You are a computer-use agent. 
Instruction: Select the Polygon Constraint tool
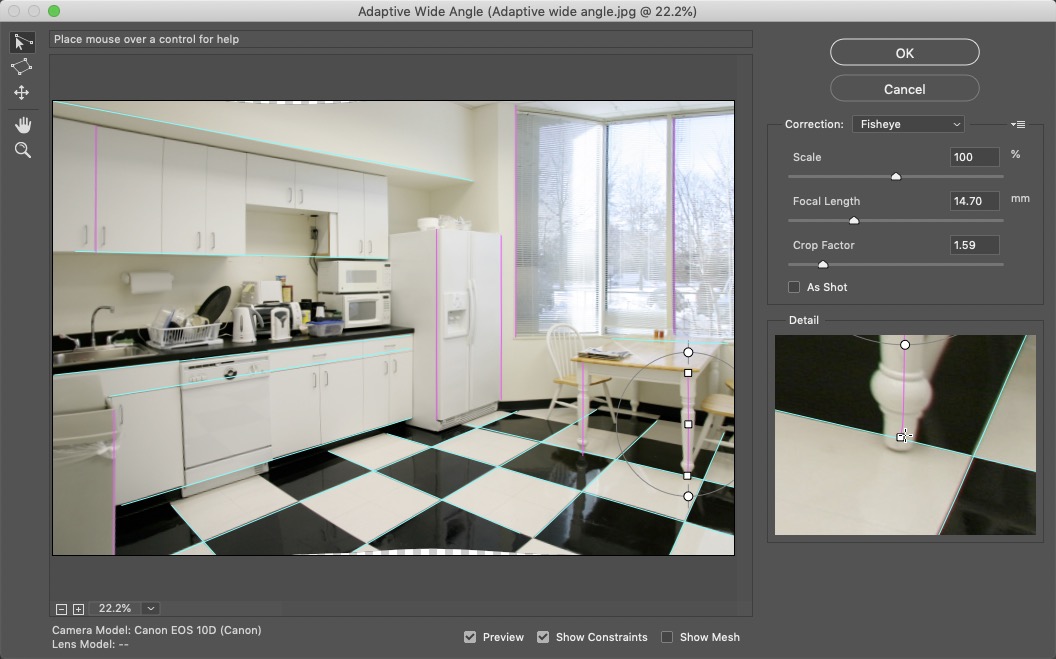pos(21,67)
